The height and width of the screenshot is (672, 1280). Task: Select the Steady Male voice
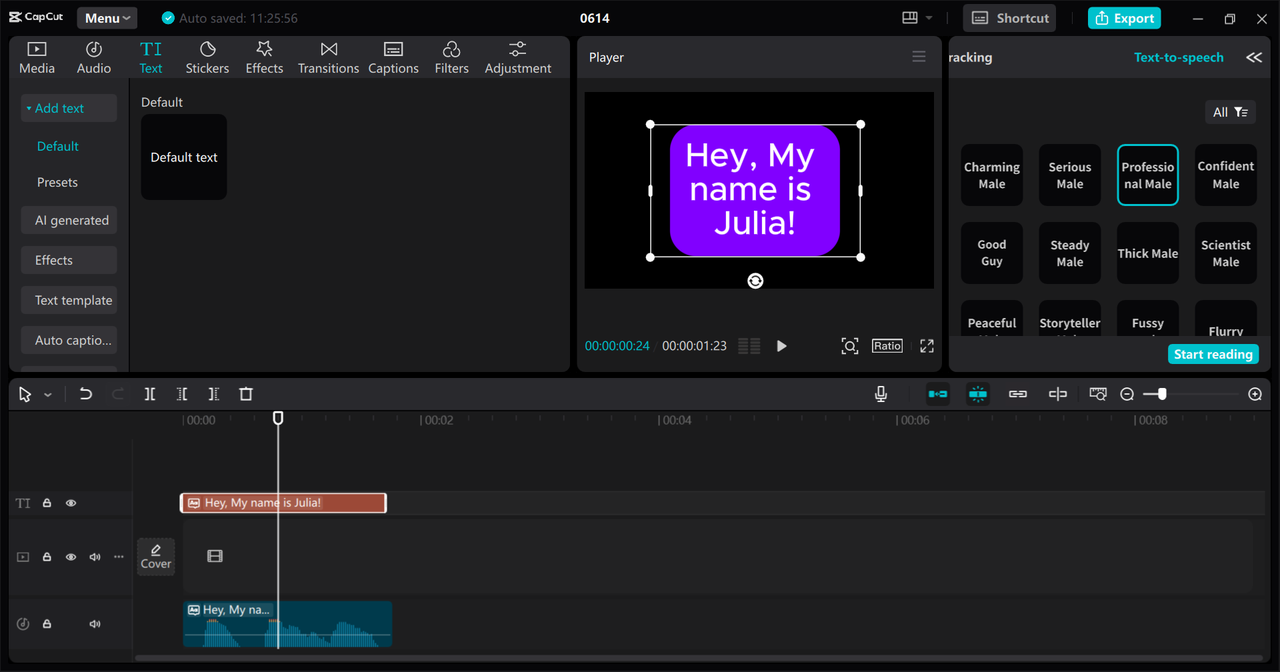click(1070, 253)
